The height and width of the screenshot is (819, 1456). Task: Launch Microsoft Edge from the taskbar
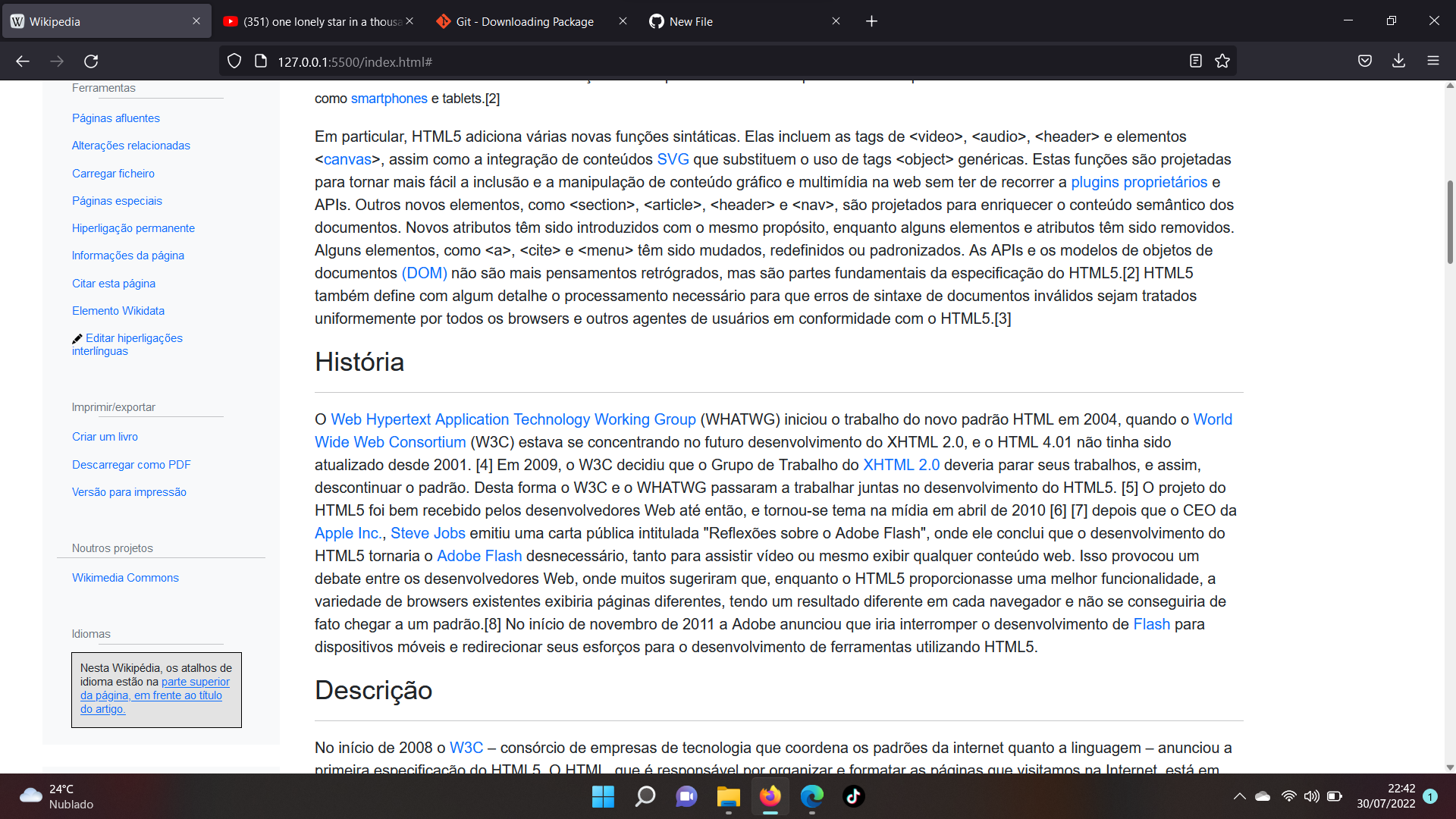(812, 796)
